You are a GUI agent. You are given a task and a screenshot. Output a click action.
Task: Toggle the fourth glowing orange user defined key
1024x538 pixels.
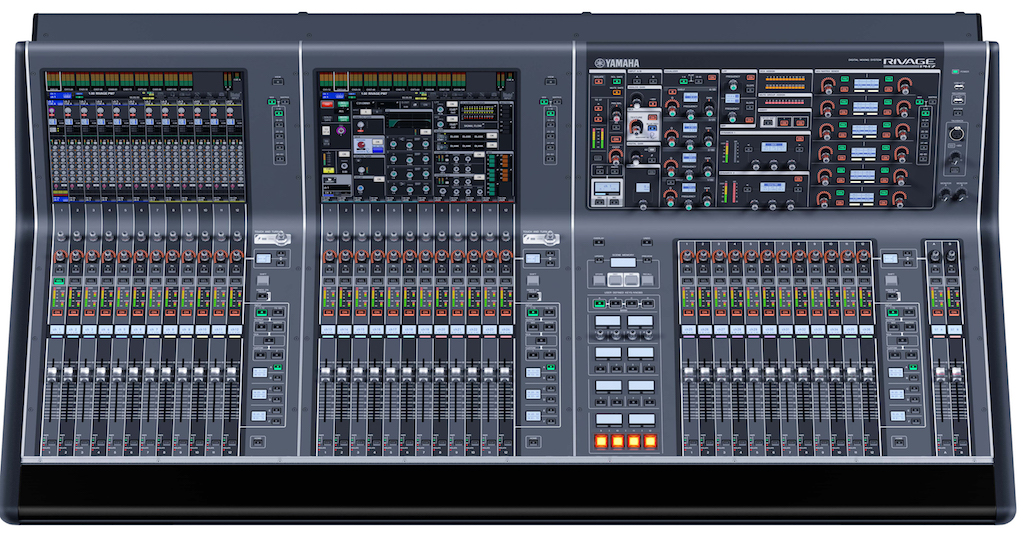click(650, 441)
